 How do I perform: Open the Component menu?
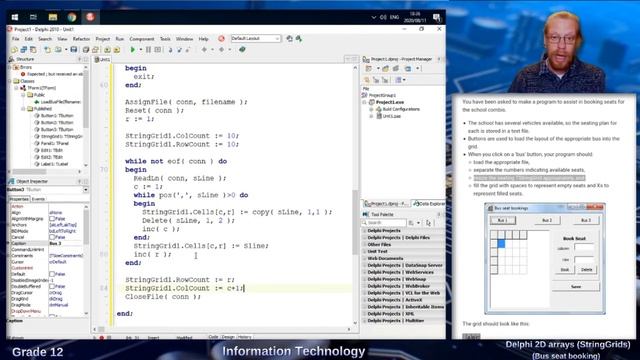tap(142, 39)
